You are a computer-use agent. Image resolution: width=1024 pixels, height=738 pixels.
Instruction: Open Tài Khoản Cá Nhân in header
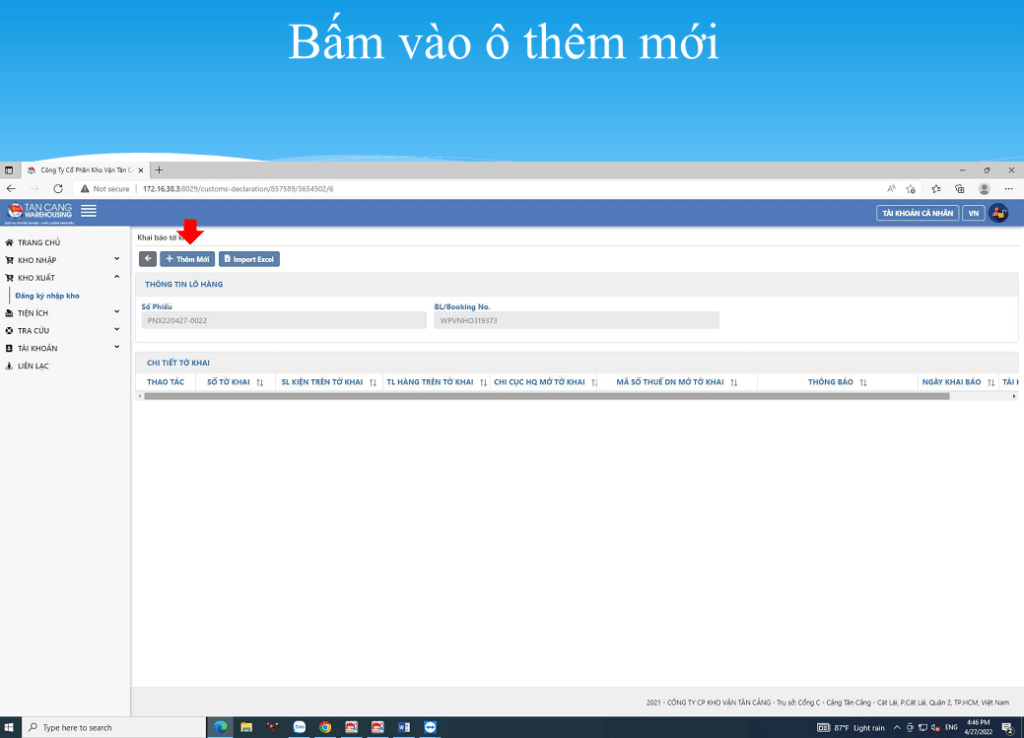click(x=916, y=213)
